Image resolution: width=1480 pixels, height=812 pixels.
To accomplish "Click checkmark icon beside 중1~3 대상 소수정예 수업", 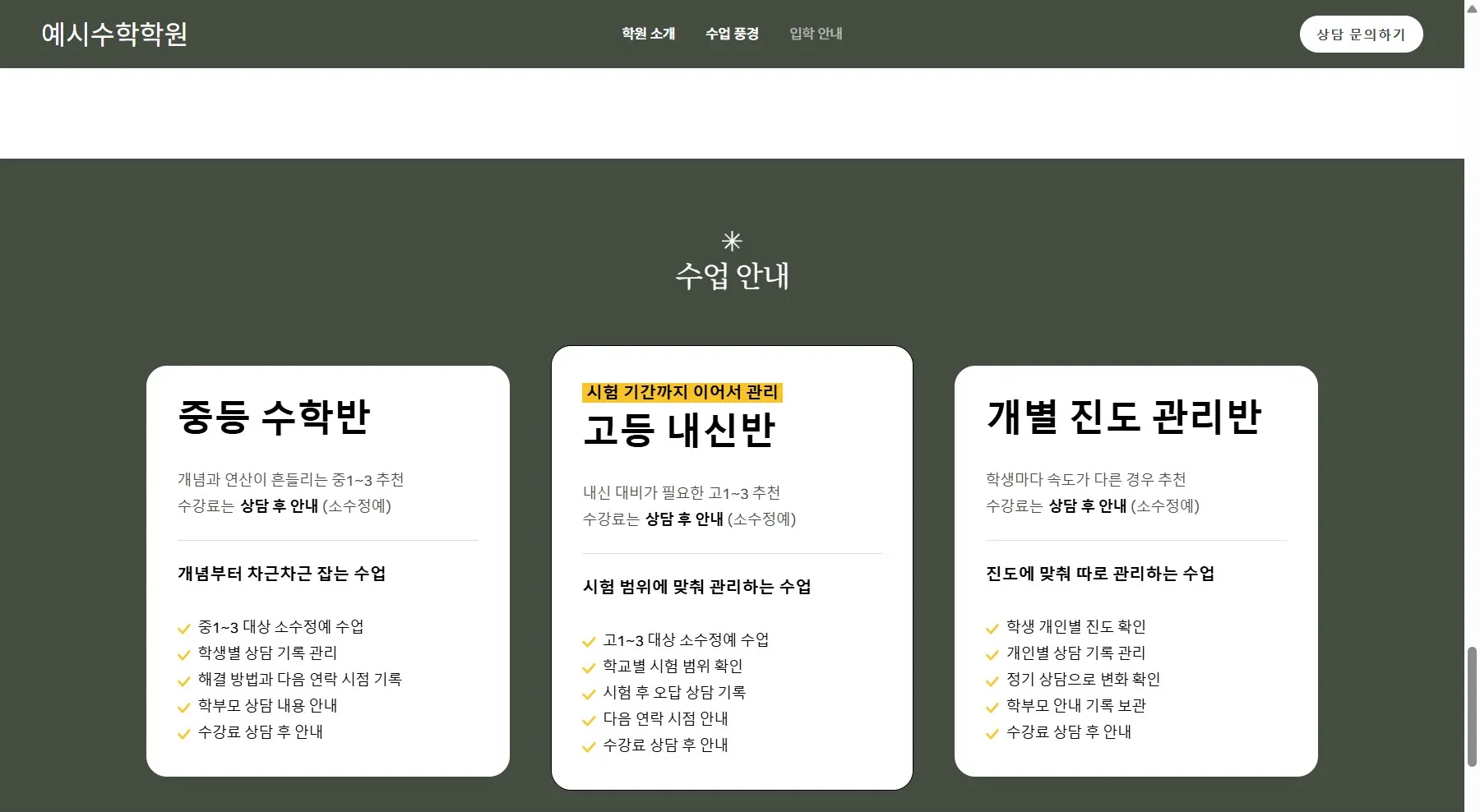I will click(184, 629).
